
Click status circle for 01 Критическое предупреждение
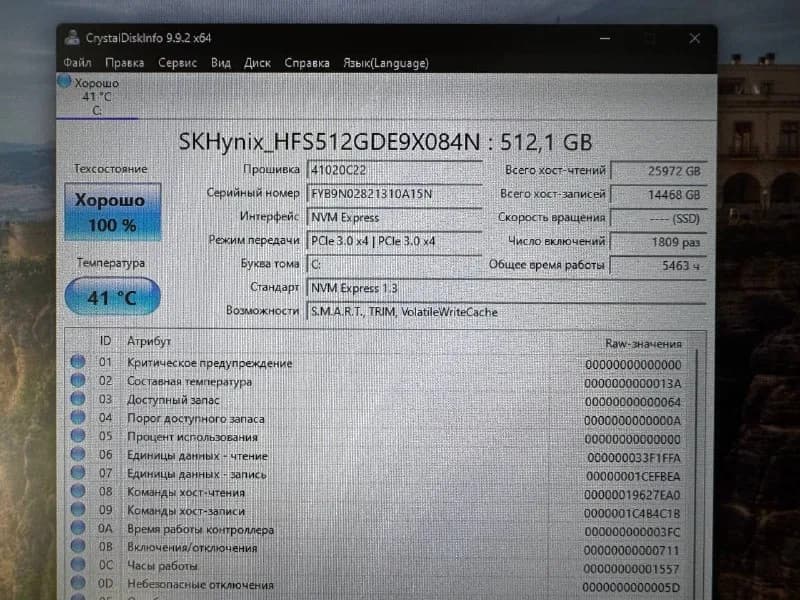click(x=78, y=362)
